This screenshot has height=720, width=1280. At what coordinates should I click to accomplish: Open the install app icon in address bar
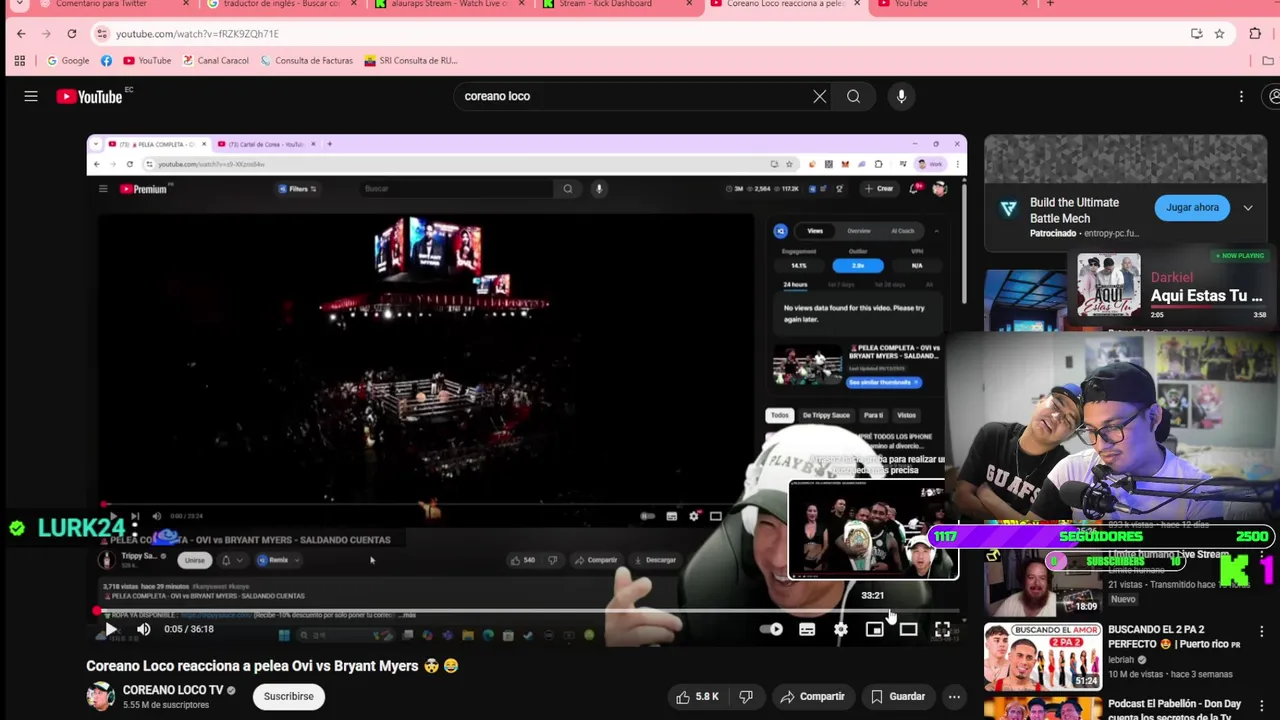pyautogui.click(x=1196, y=34)
